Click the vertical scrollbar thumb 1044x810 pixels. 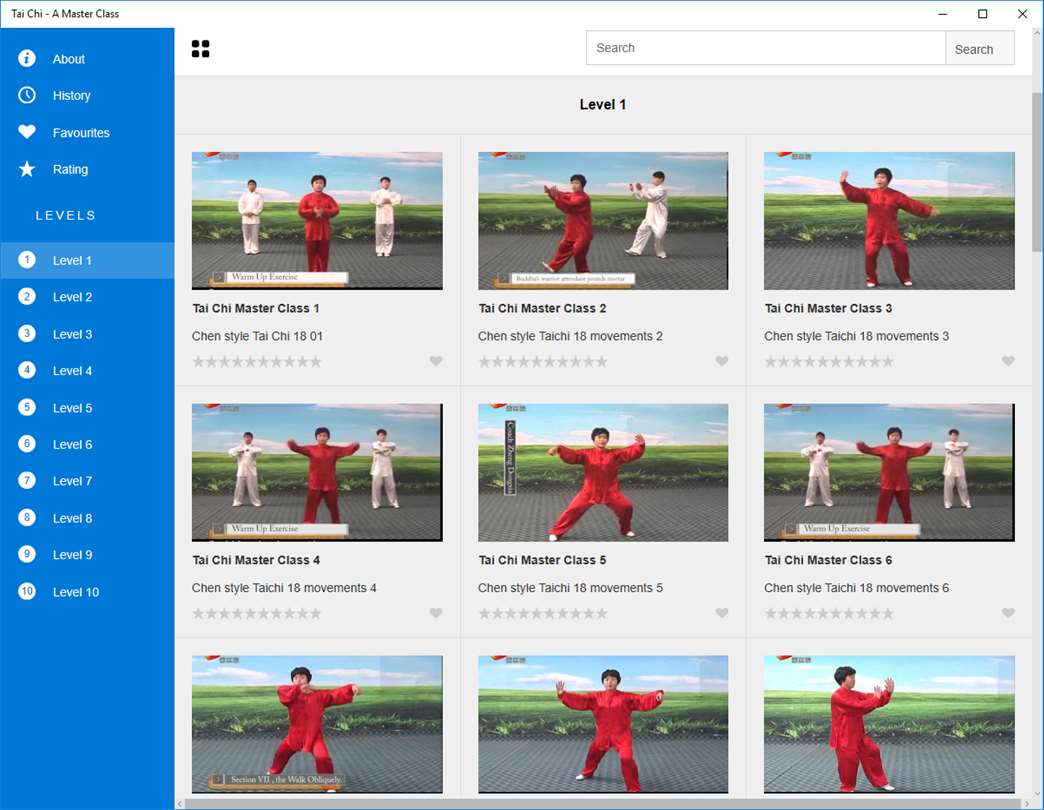coord(1037,172)
